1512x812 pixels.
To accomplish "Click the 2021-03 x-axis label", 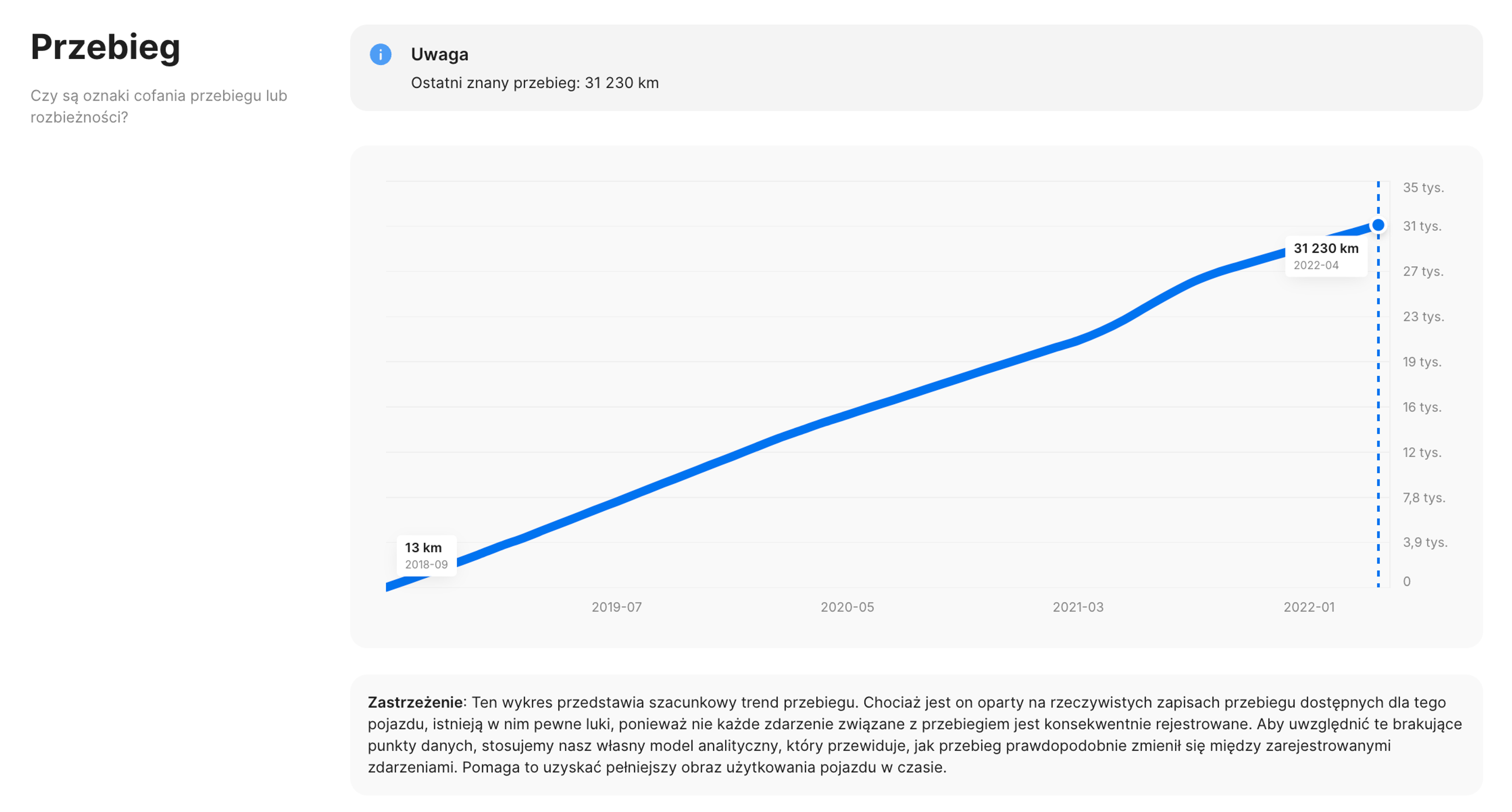I will coord(1078,607).
